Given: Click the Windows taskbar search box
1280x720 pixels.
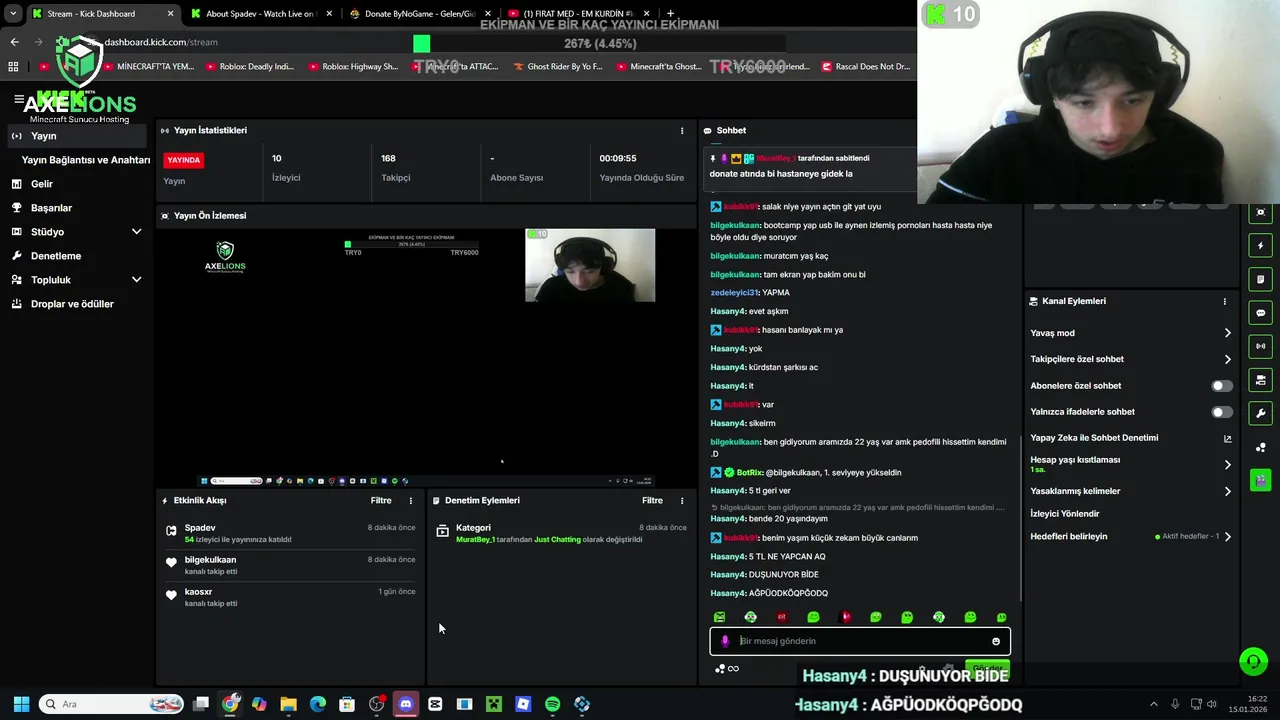Looking at the screenshot, I should [x=111, y=704].
